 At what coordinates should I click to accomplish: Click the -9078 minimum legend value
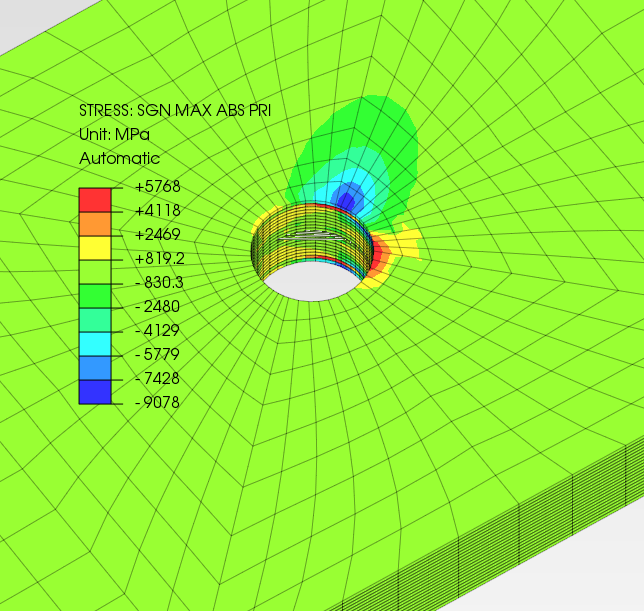tap(157, 402)
